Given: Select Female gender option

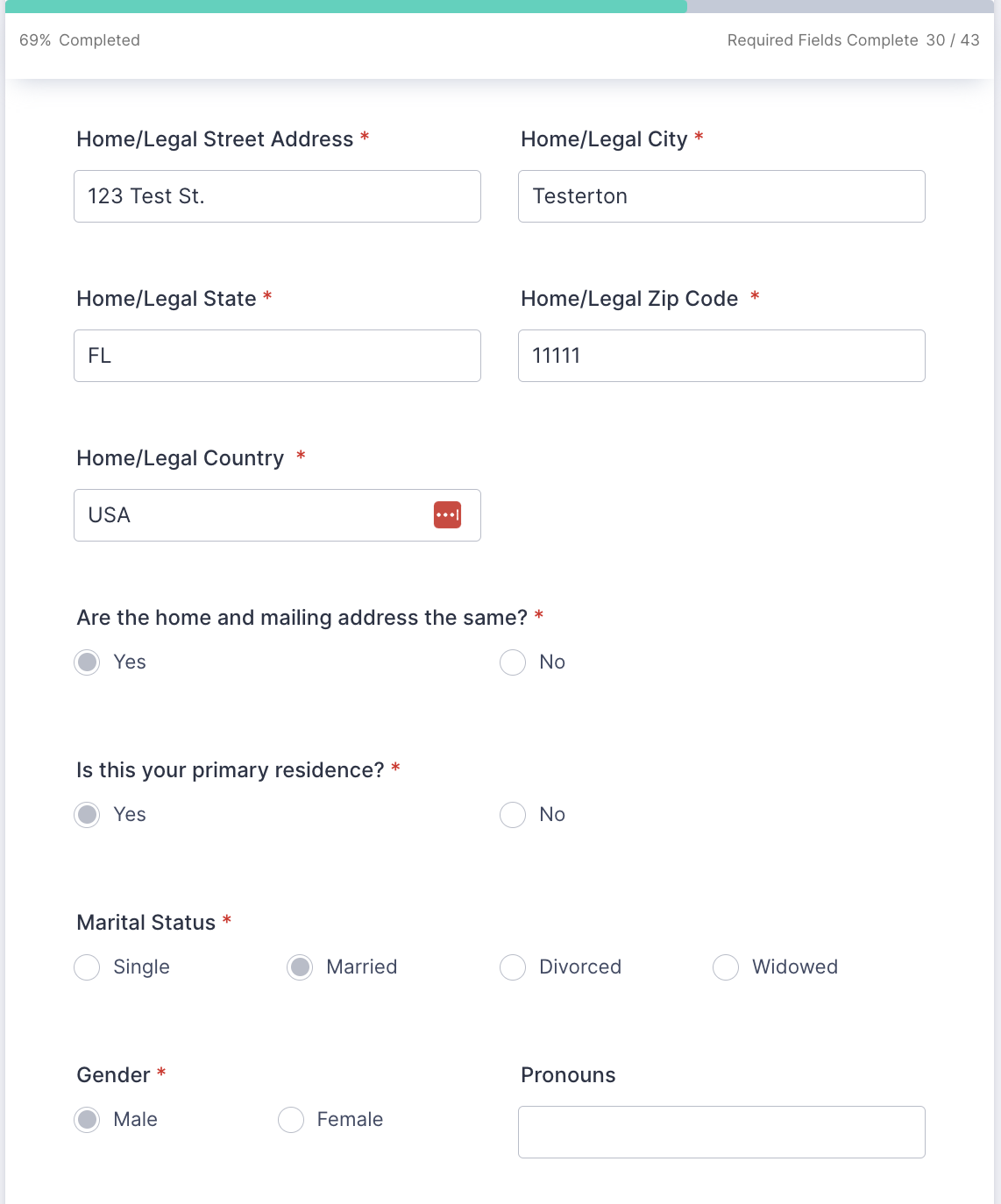Looking at the screenshot, I should (x=291, y=1120).
